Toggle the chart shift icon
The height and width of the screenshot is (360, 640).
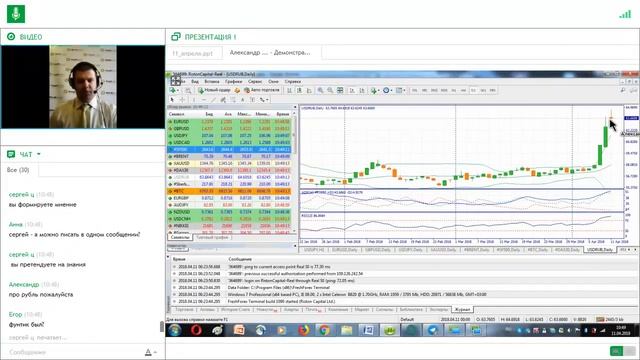pyautogui.click(x=362, y=90)
